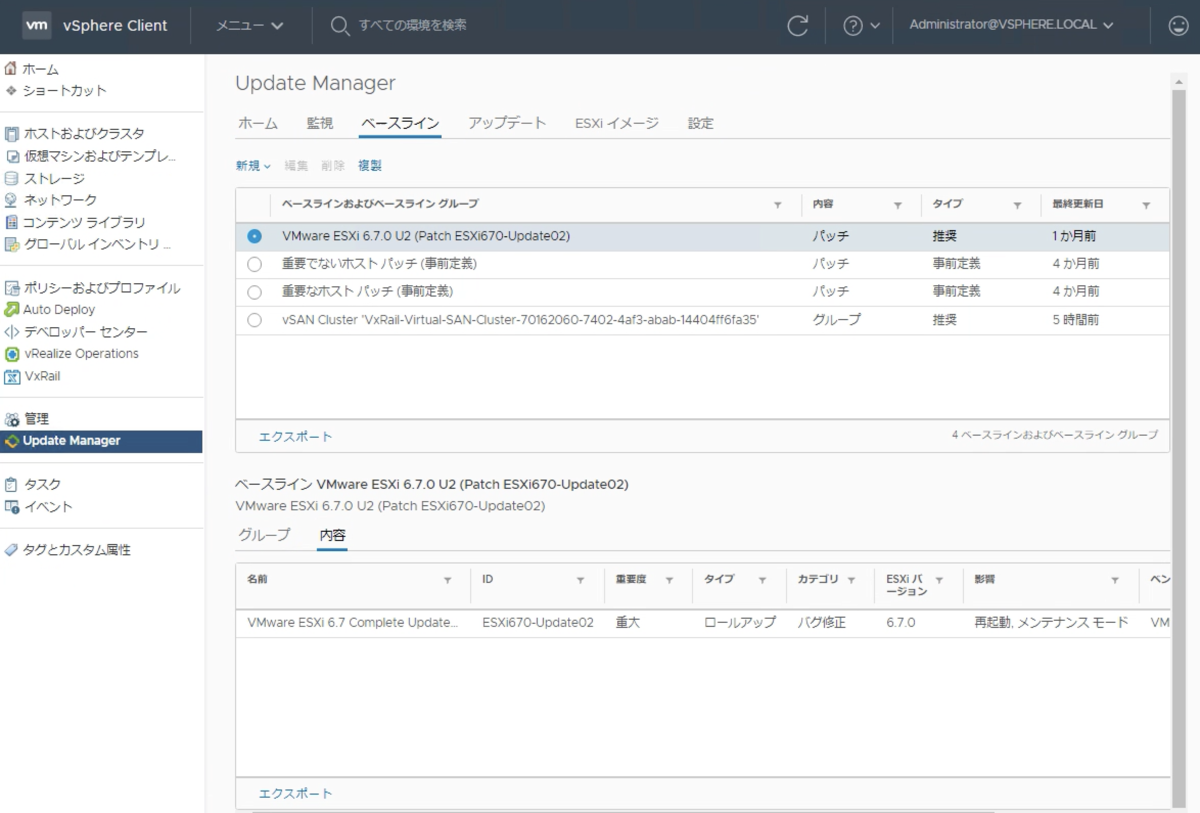Image resolution: width=1200 pixels, height=813 pixels.
Task: Click the VMware vm logo
Action: point(37,26)
